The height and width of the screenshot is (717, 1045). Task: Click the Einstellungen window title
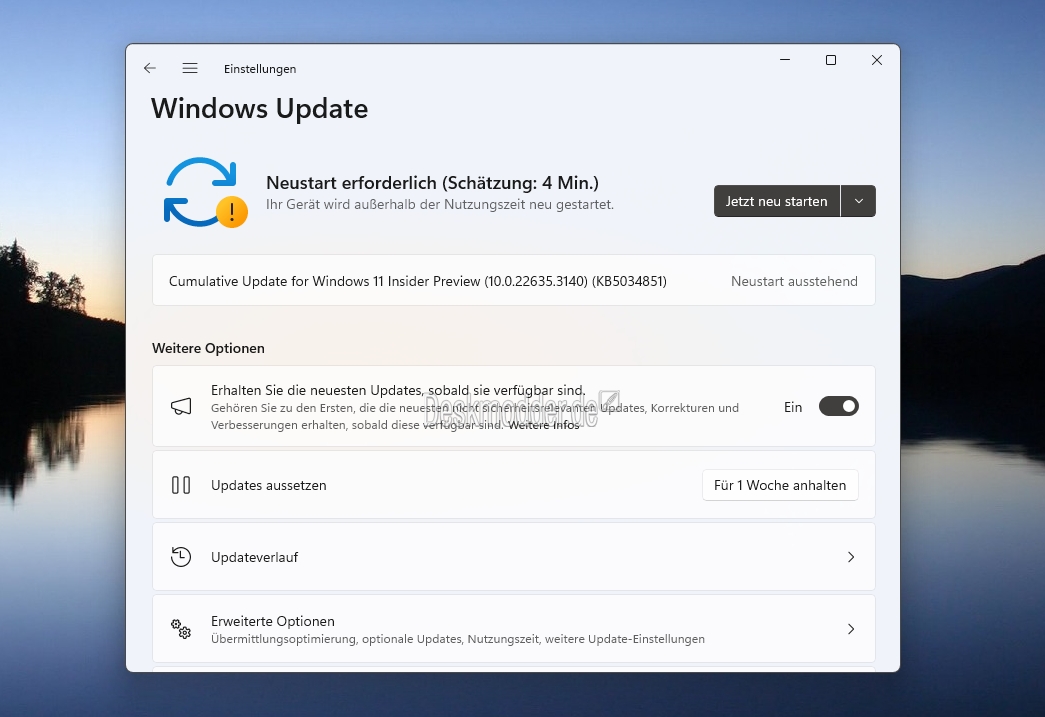(x=260, y=69)
